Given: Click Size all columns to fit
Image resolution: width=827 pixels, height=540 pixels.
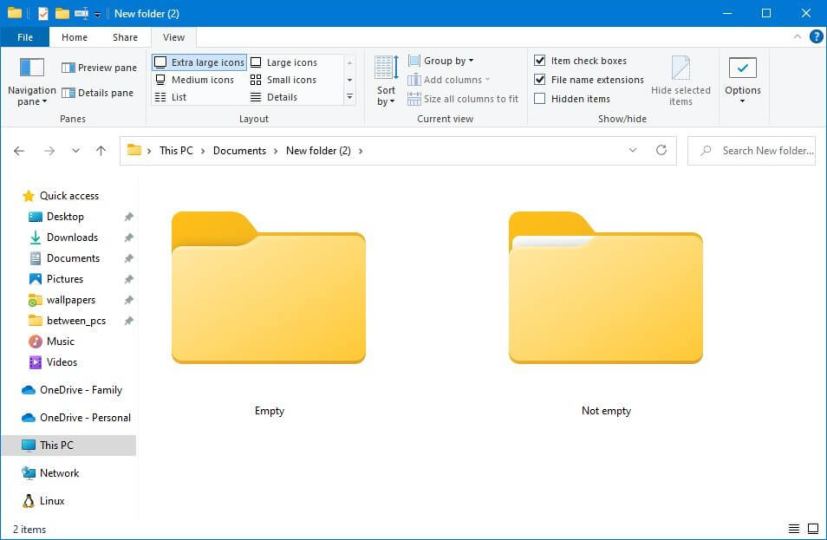Looking at the screenshot, I should 463,99.
